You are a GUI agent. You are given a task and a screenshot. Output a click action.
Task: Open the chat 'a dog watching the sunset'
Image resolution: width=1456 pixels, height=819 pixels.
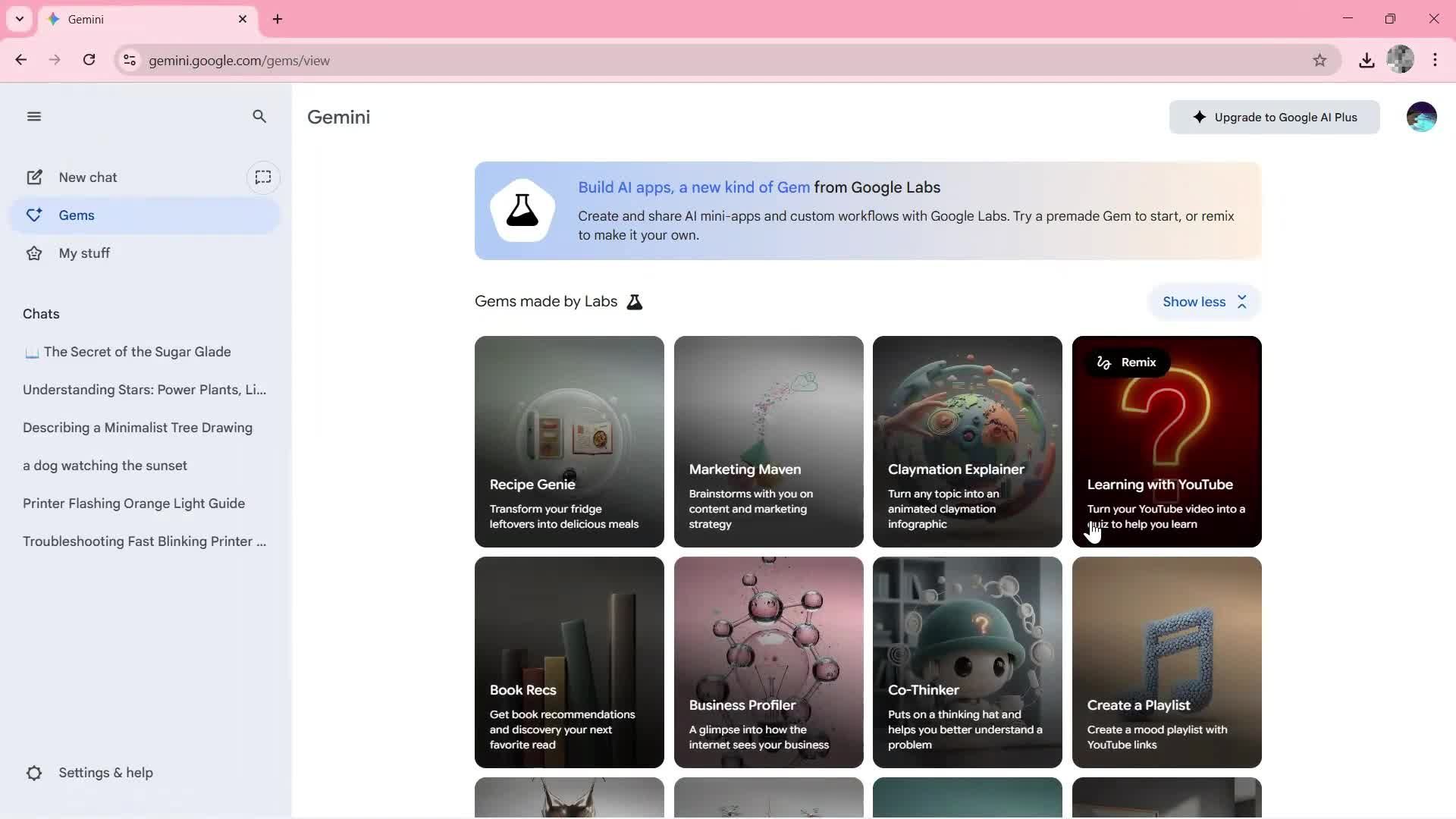[x=105, y=465]
